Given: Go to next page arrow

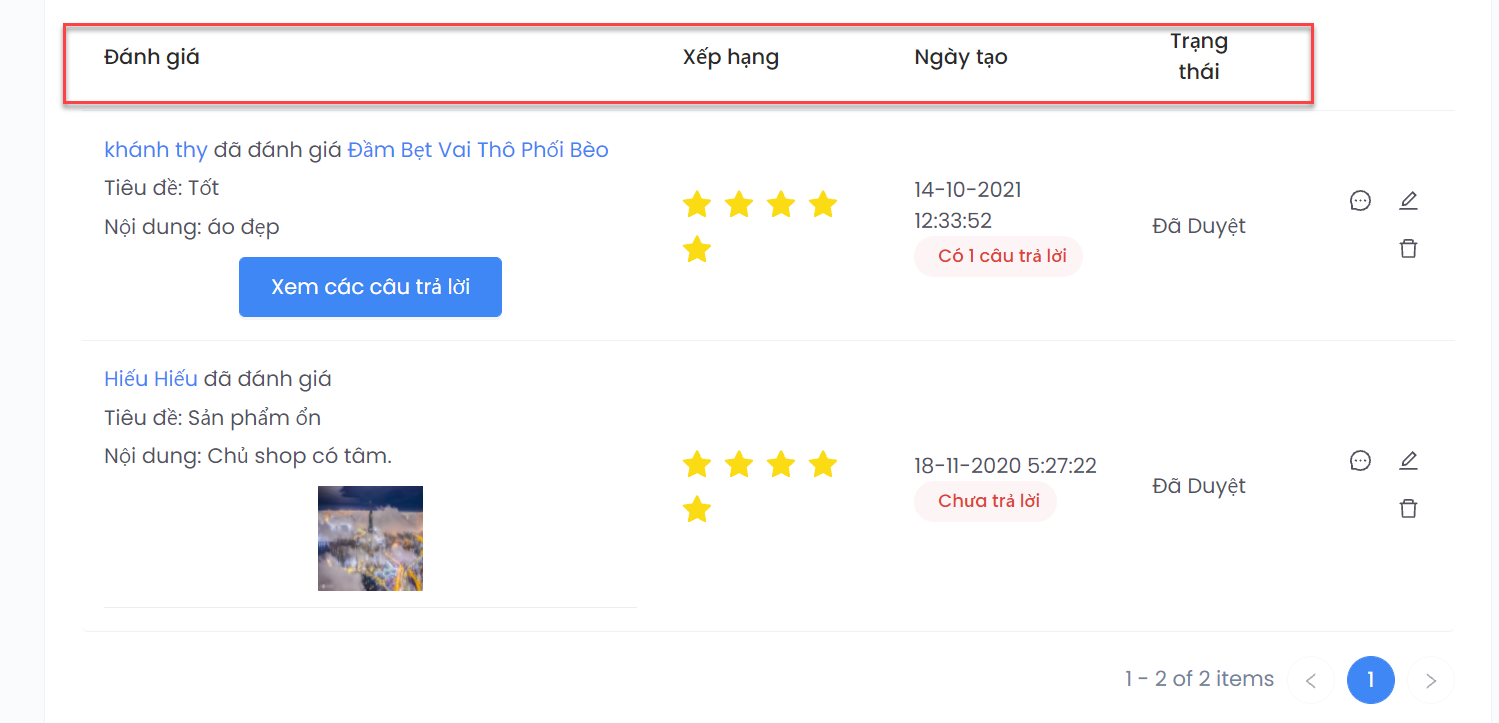Looking at the screenshot, I should (x=1430, y=681).
